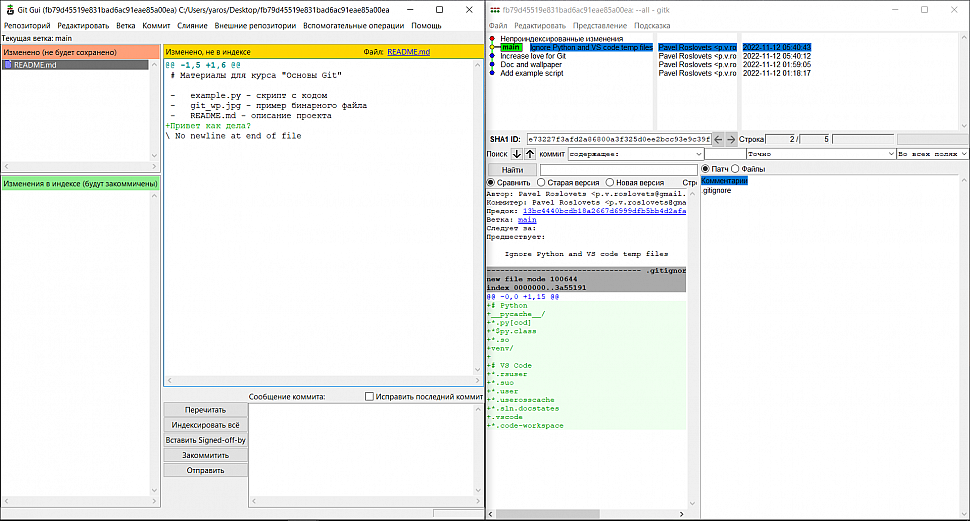Click the search up arrow in gitk
The height and width of the screenshot is (521, 970).
530,154
